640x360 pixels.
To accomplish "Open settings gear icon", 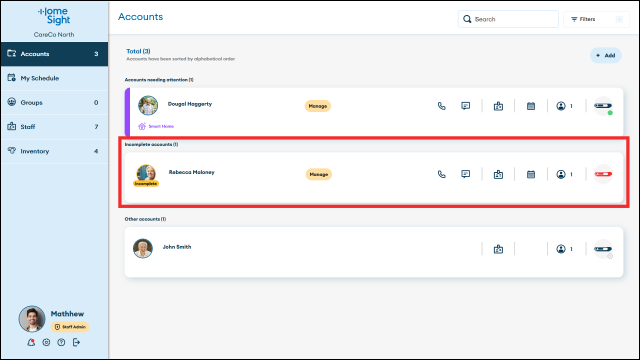I will [x=46, y=342].
